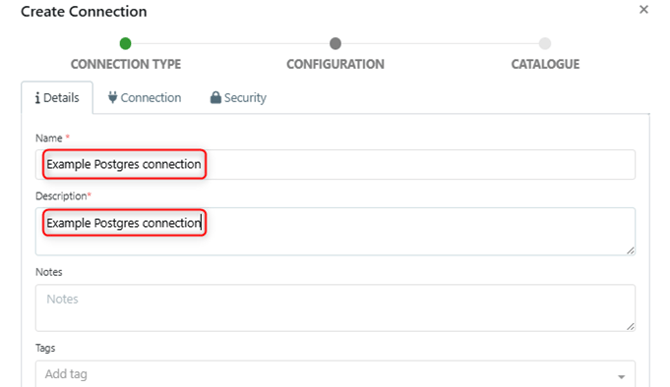Focus the Name input field

(335, 164)
